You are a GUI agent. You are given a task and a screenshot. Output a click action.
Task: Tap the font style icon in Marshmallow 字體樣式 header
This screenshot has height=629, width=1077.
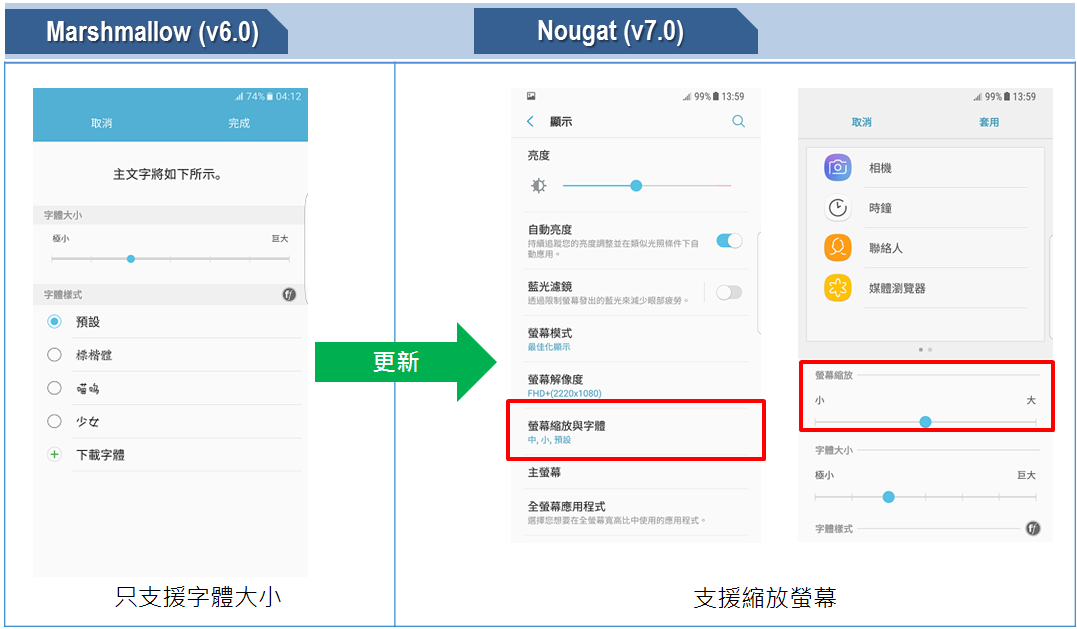tap(289, 295)
